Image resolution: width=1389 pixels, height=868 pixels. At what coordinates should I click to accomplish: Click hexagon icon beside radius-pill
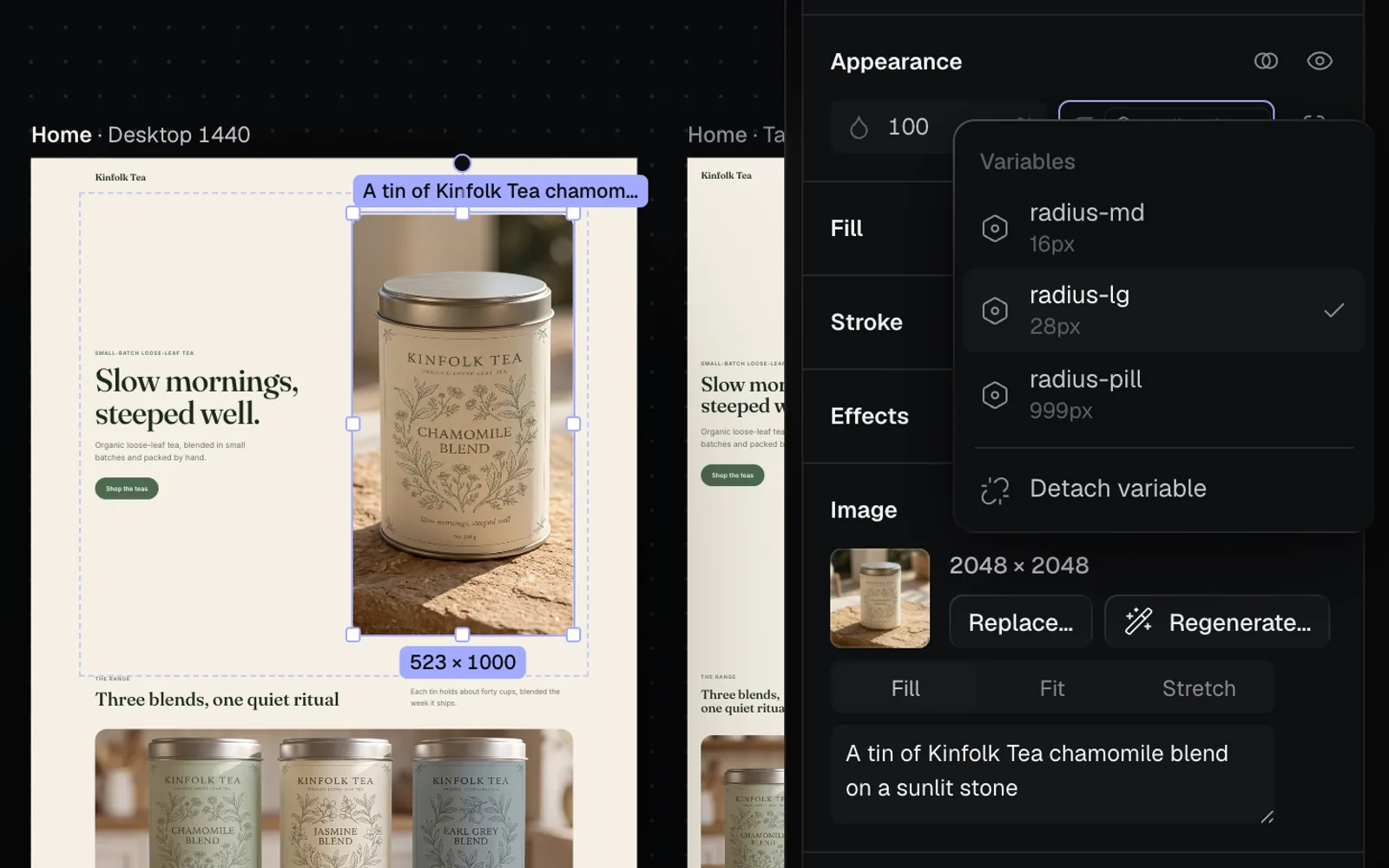[995, 395]
